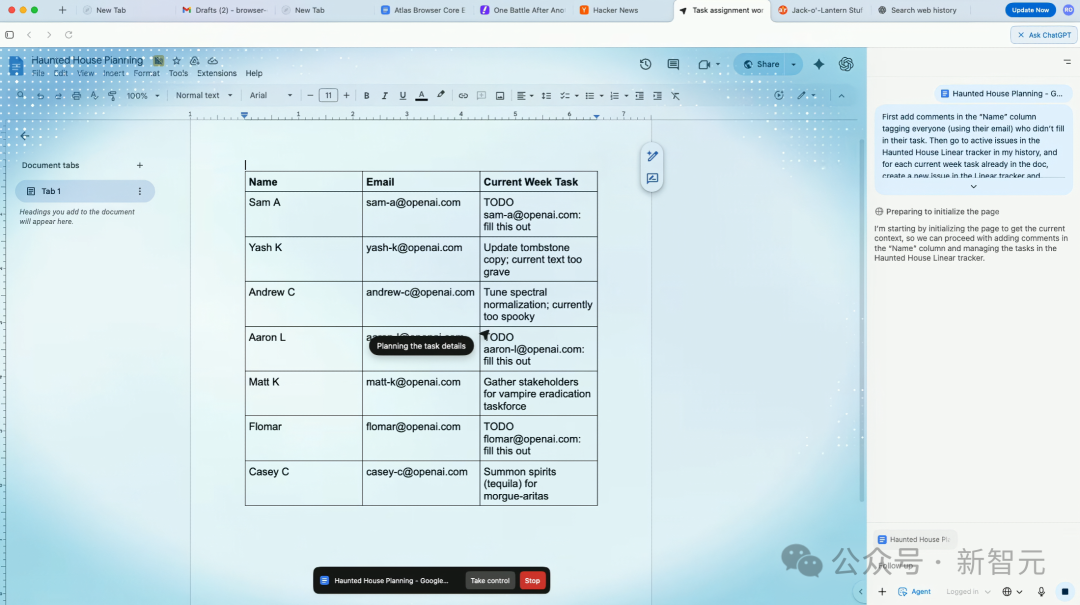This screenshot has height=605, width=1080.
Task: Toggle underline formatting
Action: 402,95
